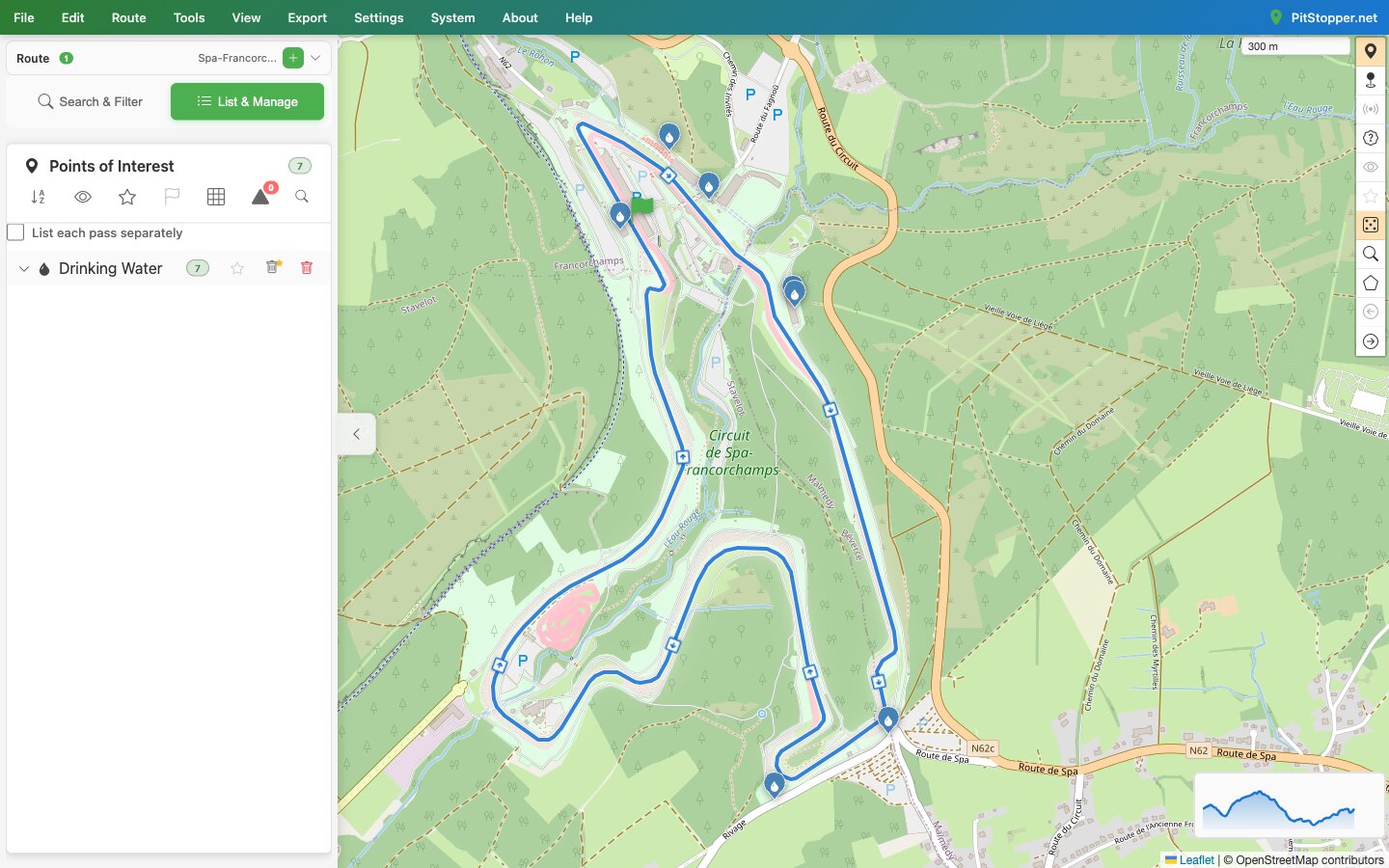
Task: Open the View menu
Action: (246, 17)
